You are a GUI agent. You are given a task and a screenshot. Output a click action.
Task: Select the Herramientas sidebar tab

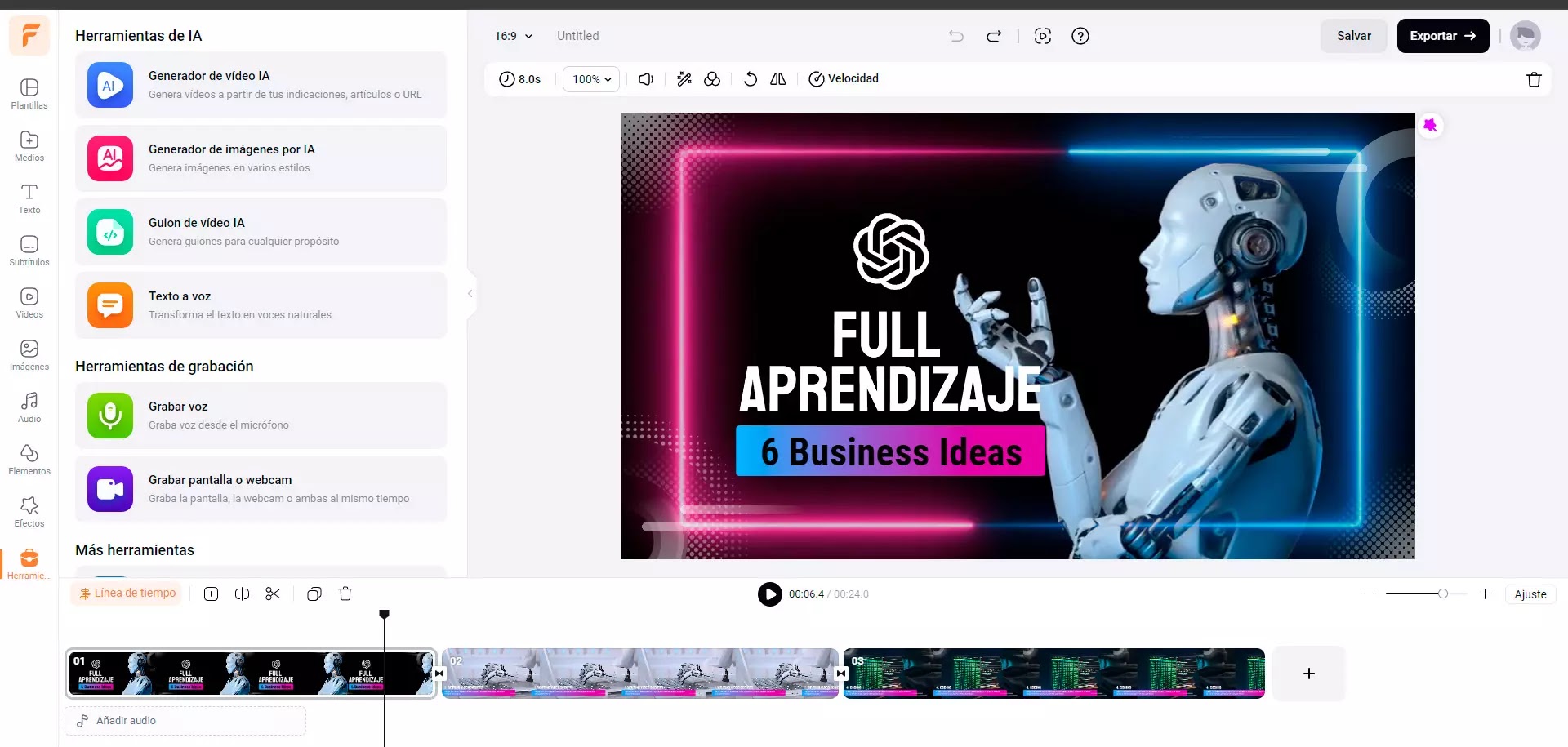tap(29, 563)
